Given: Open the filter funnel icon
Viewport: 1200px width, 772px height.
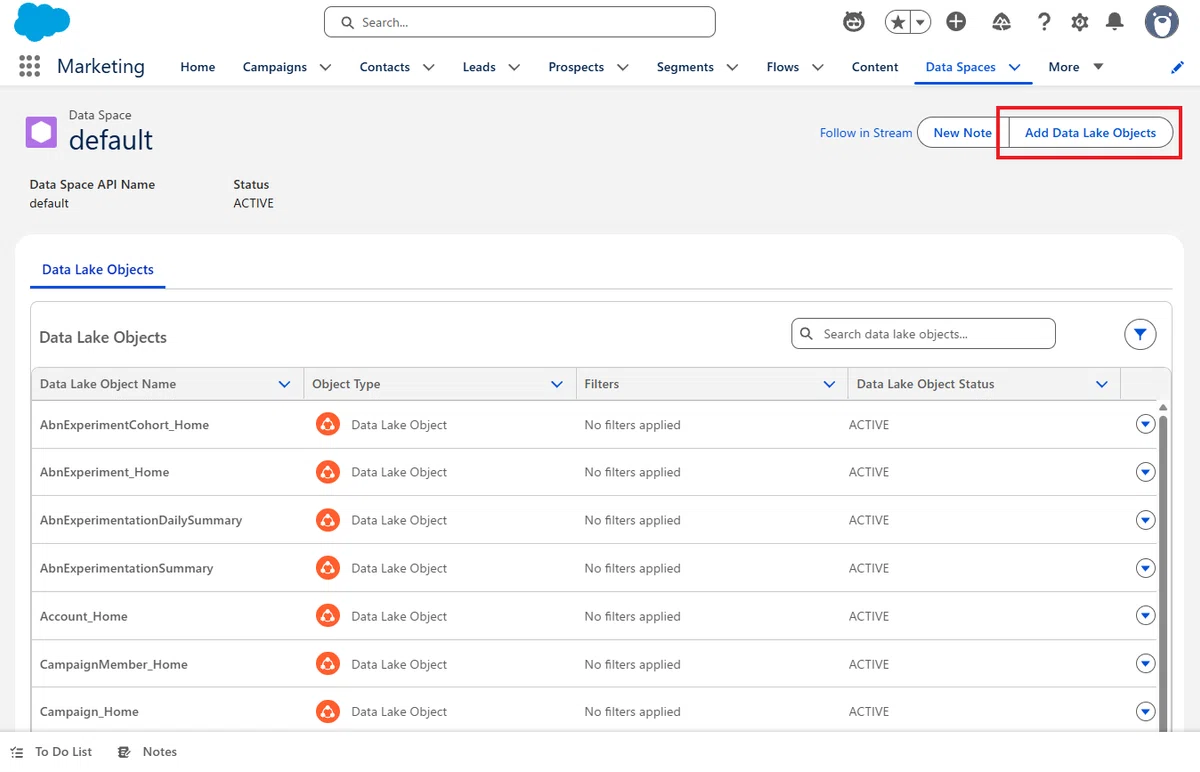Looking at the screenshot, I should tap(1140, 335).
